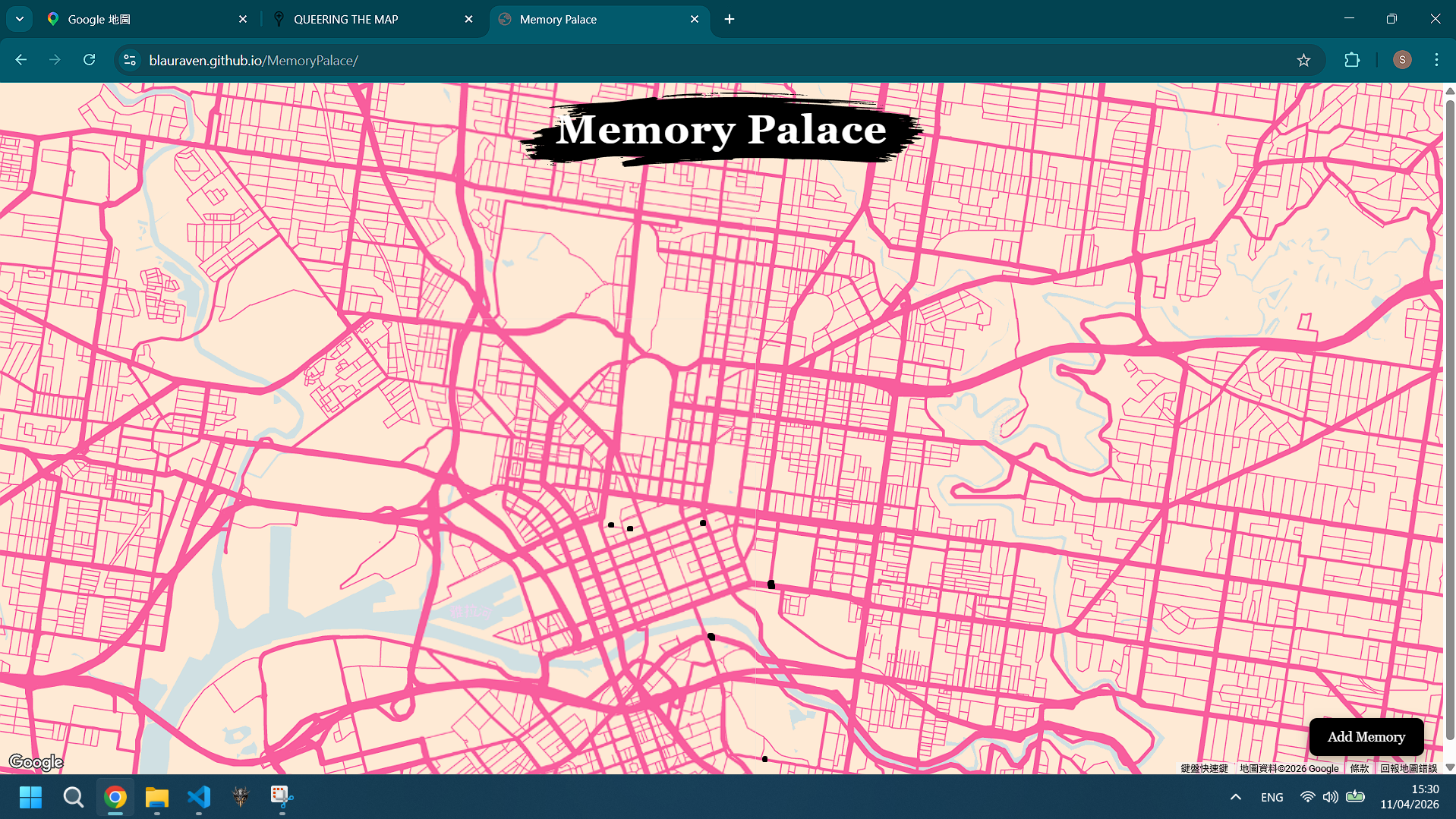
Task: Click the Chrome taskbar icon
Action: 115,797
